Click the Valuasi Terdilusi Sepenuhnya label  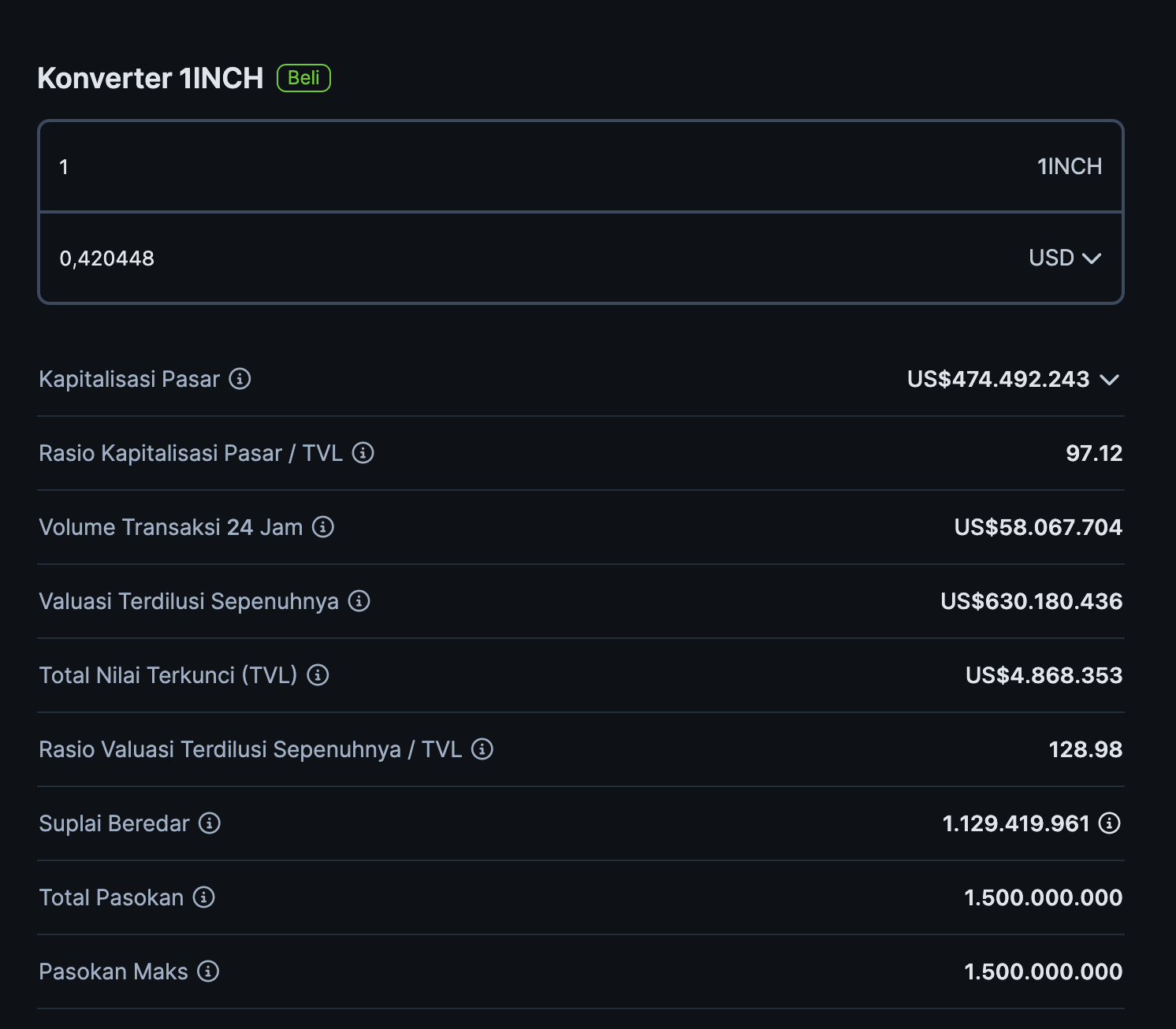(x=189, y=601)
